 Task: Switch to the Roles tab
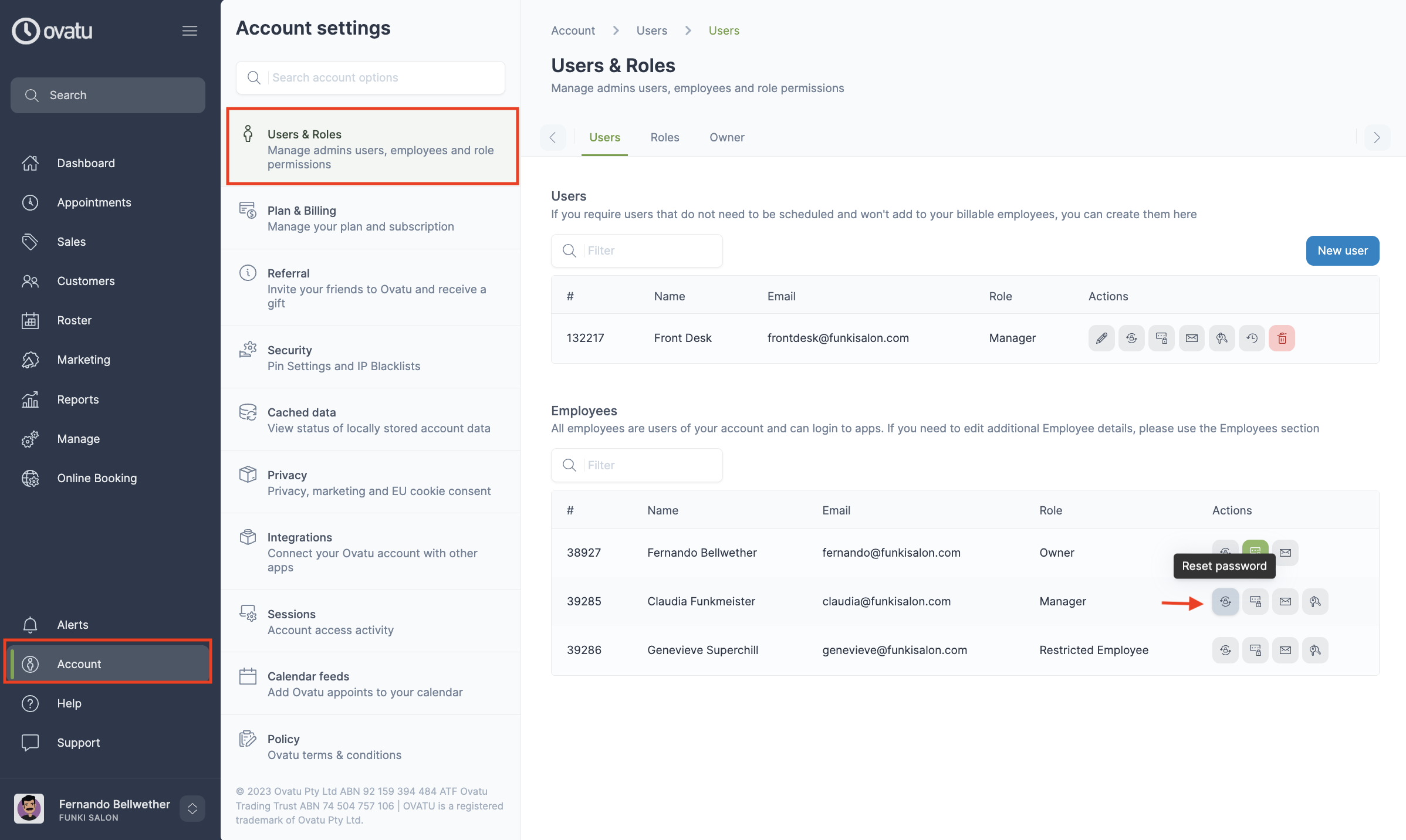pyautogui.click(x=665, y=137)
